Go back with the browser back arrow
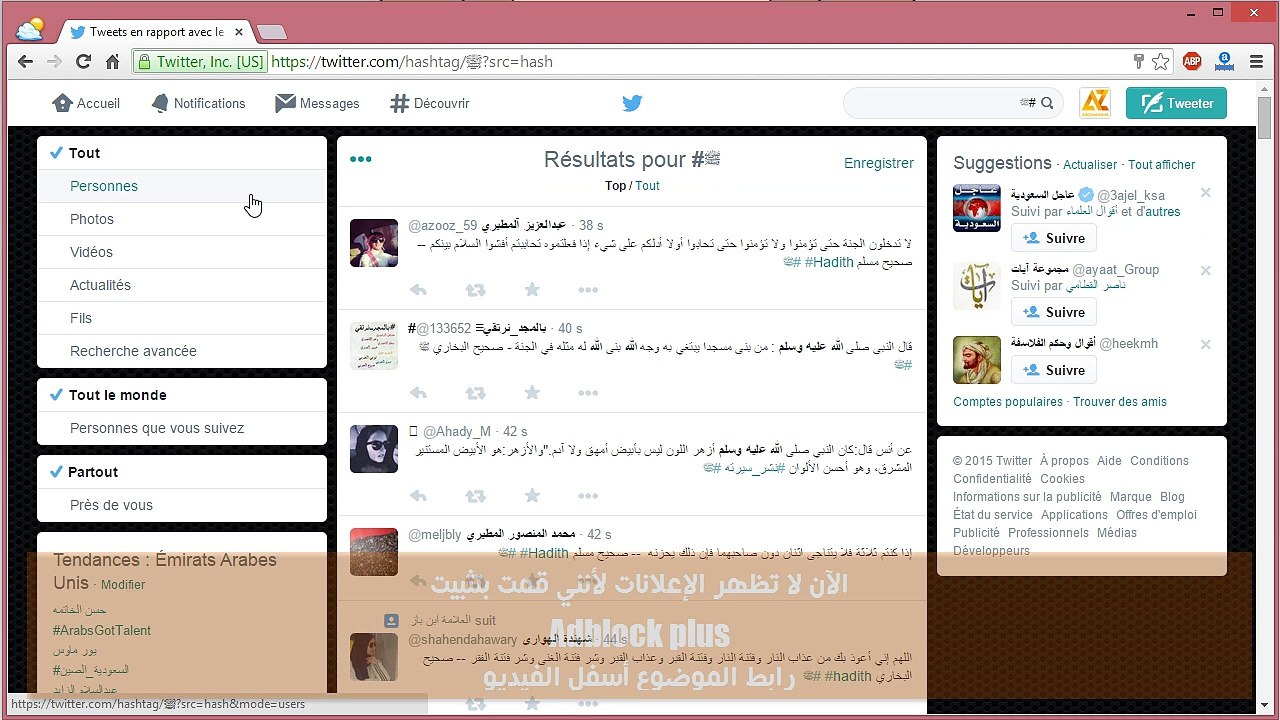1280x720 pixels. click(26, 62)
